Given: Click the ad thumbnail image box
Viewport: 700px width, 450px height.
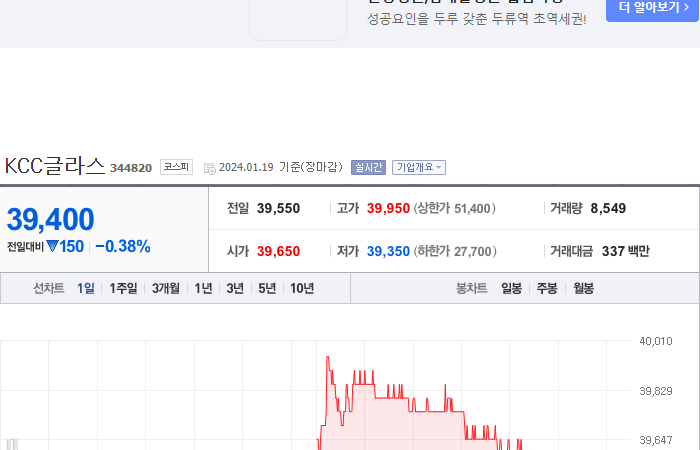Looking at the screenshot, I should 298,19.
